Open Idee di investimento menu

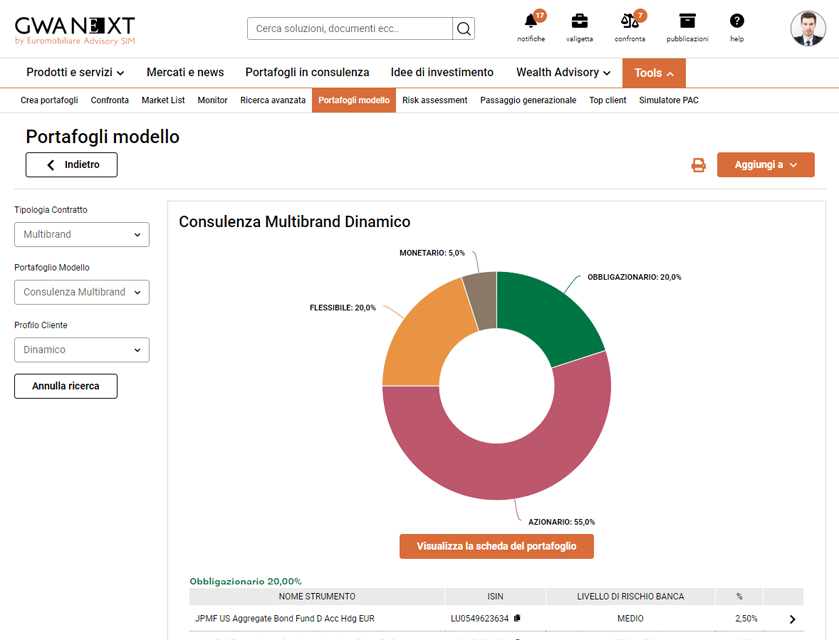coord(442,72)
